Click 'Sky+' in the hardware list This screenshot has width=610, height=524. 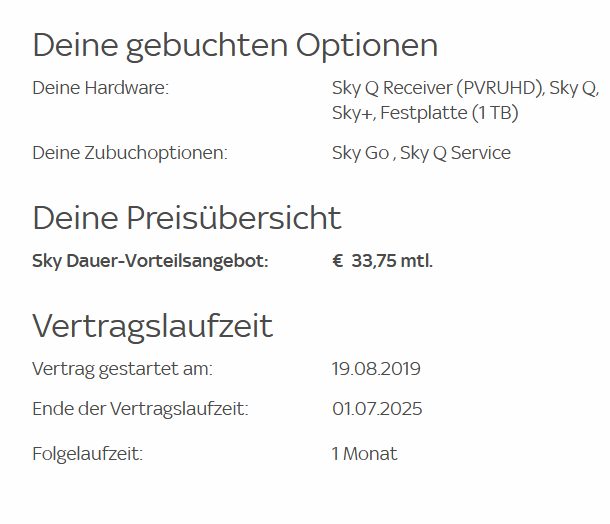click(x=352, y=113)
